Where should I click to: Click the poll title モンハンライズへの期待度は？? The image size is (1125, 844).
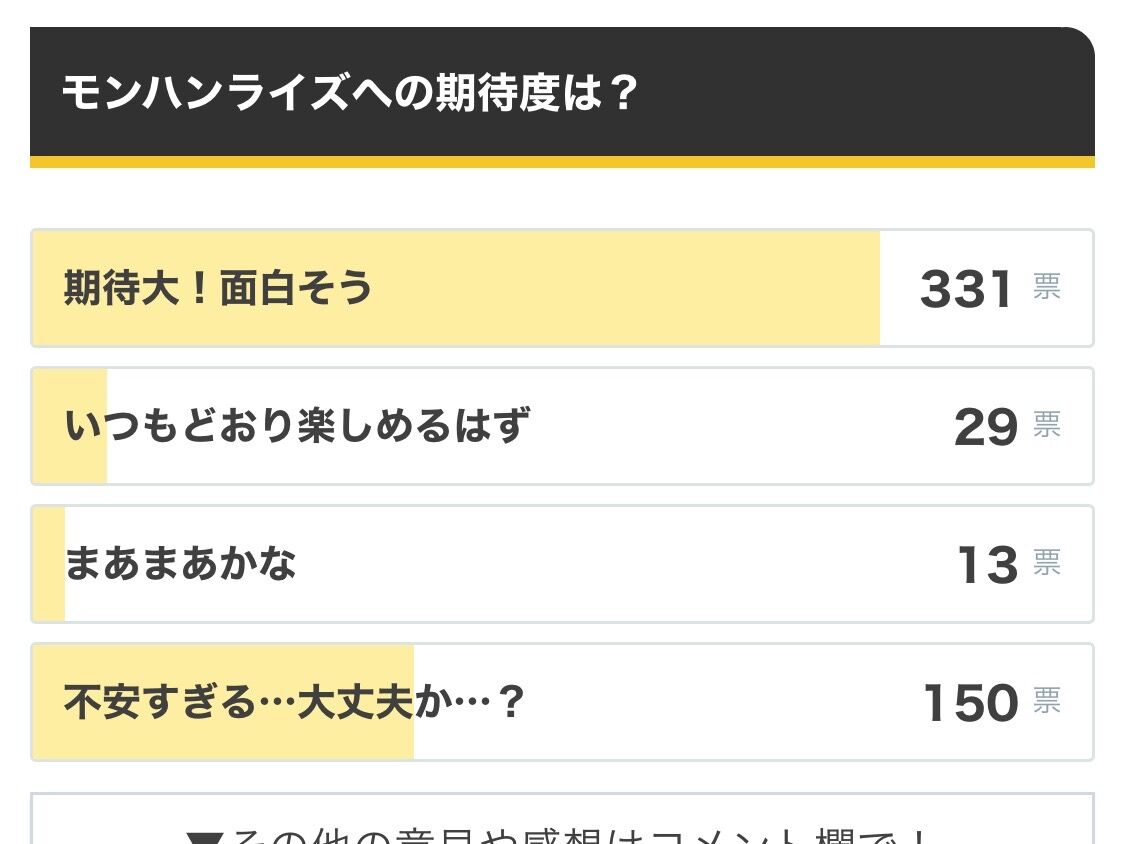point(349,93)
